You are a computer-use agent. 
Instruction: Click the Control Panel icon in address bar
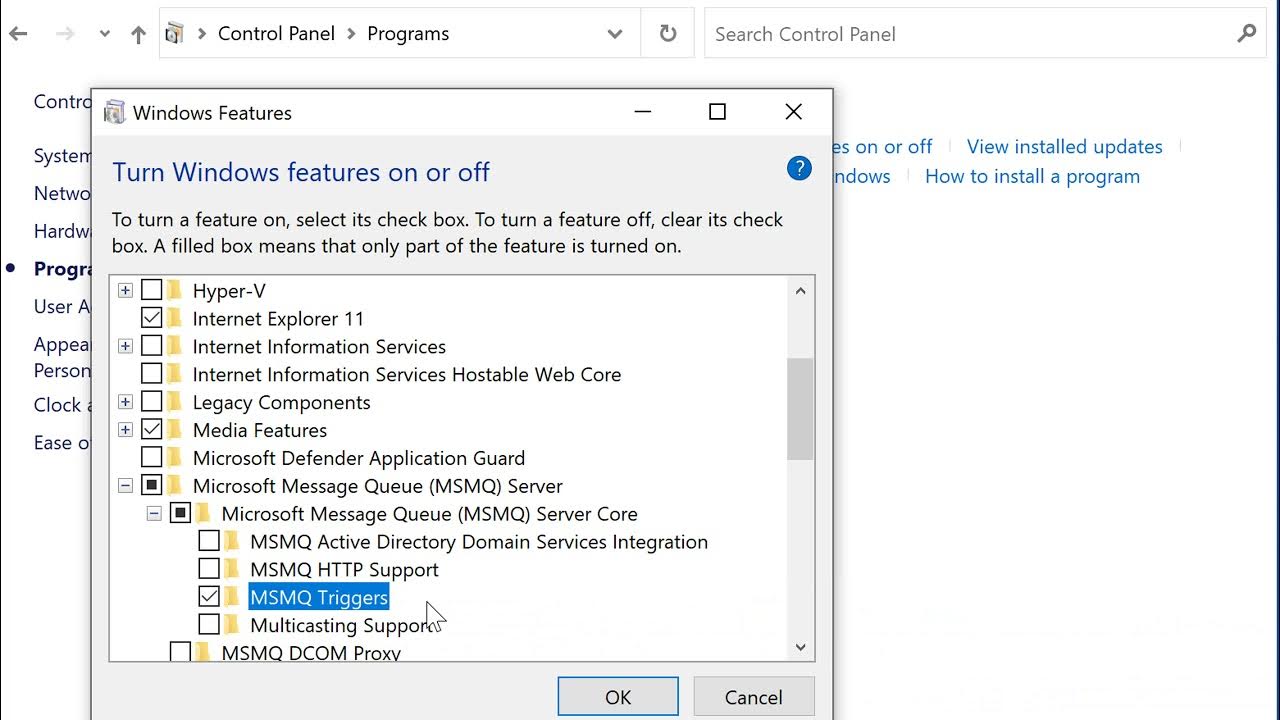(x=175, y=34)
